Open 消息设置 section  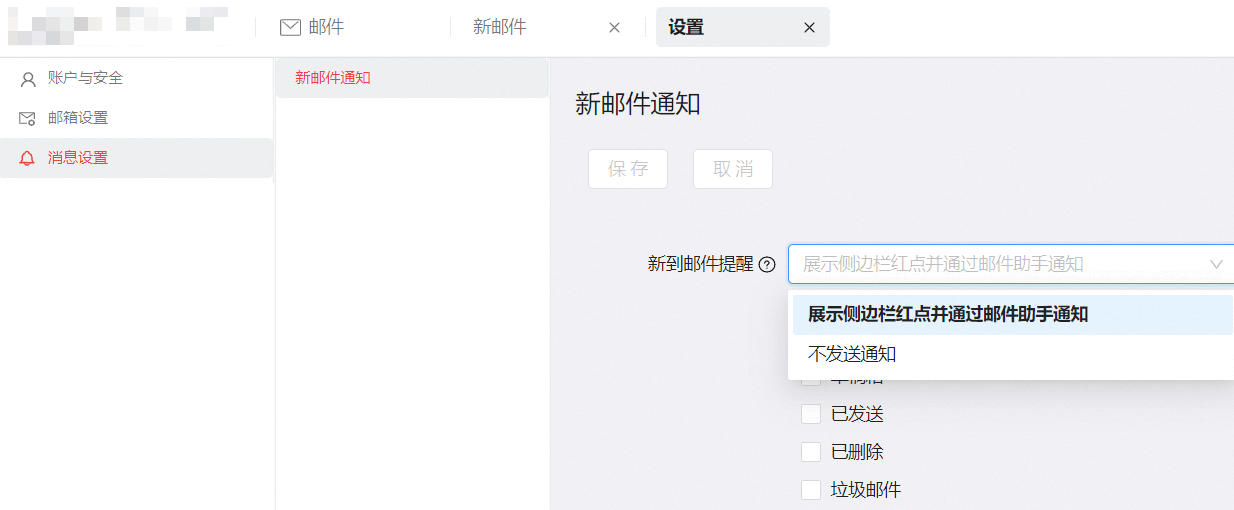[137, 158]
